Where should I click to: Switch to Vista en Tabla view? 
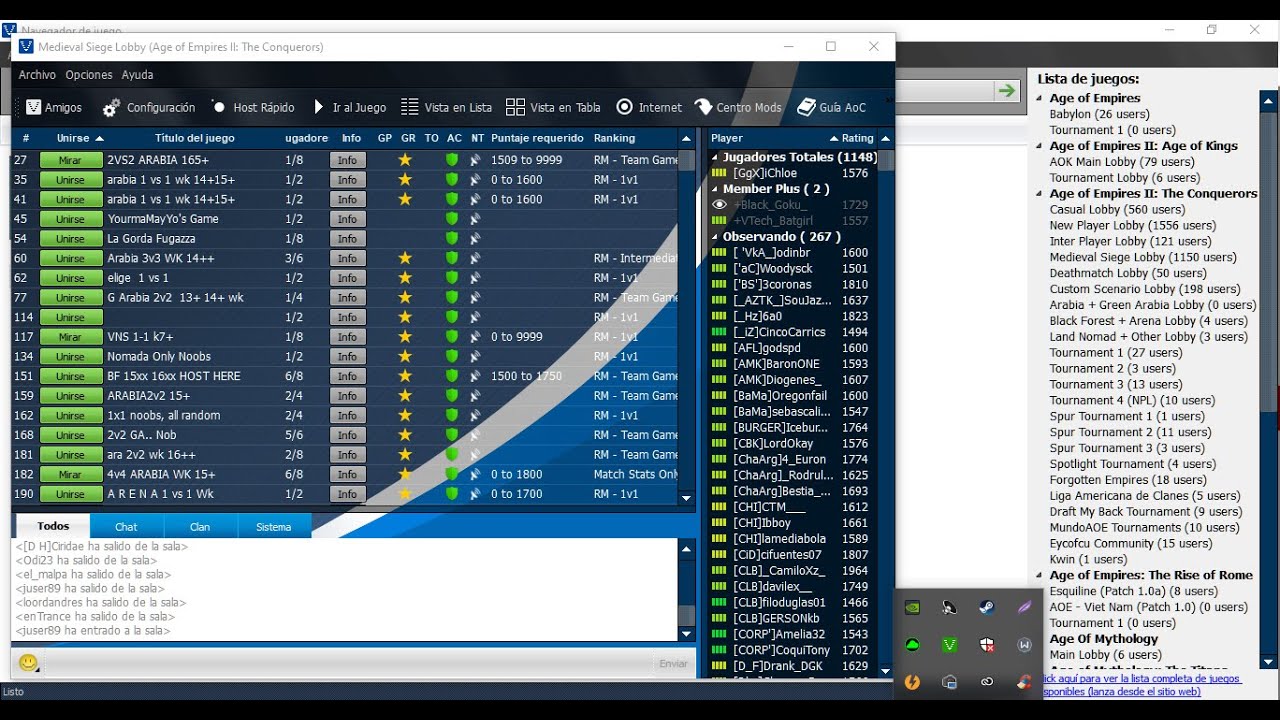(553, 107)
